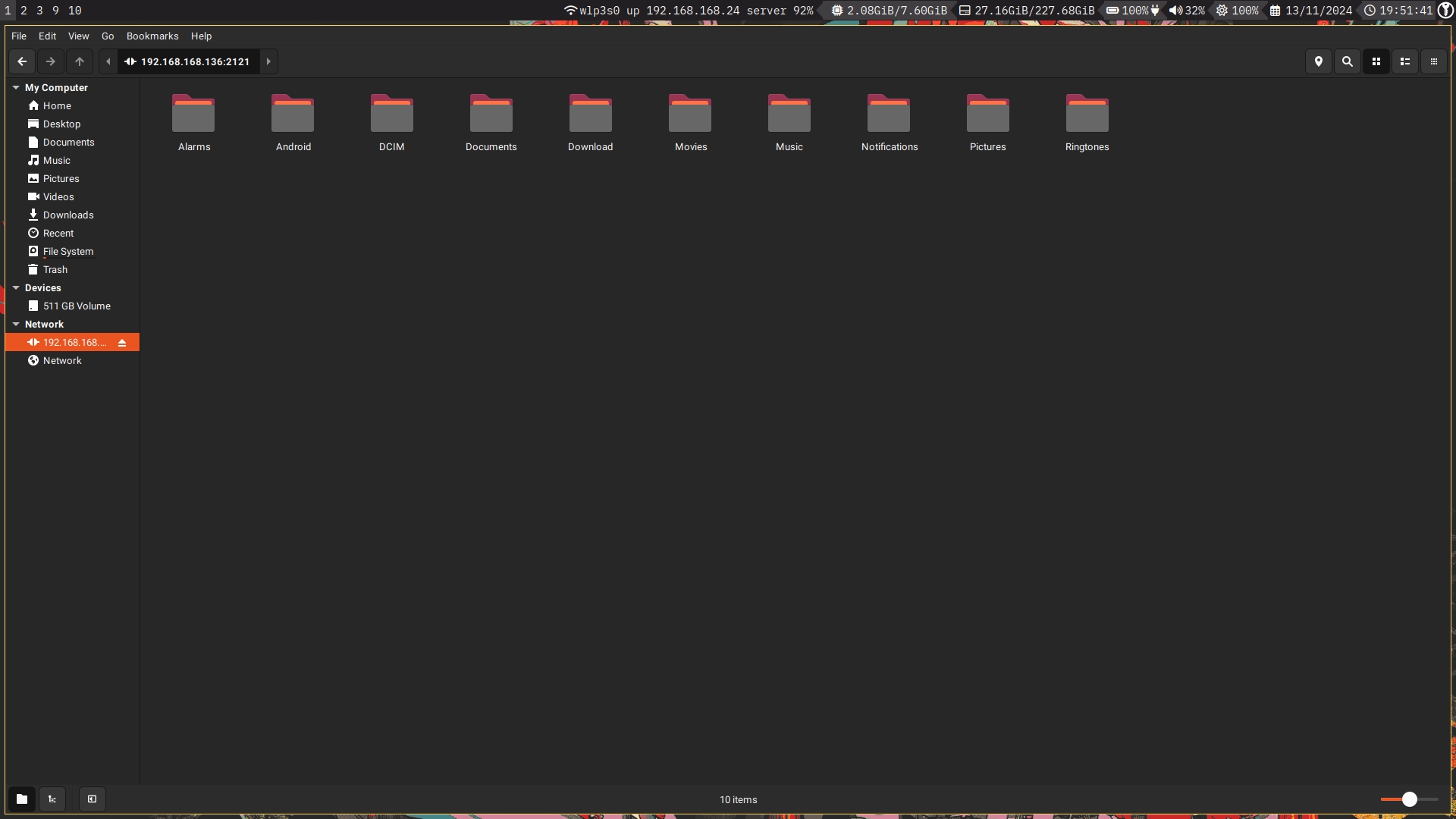Click the 192.168.168.136:2121 path button
Screen dimensions: 1456x819
click(x=187, y=61)
